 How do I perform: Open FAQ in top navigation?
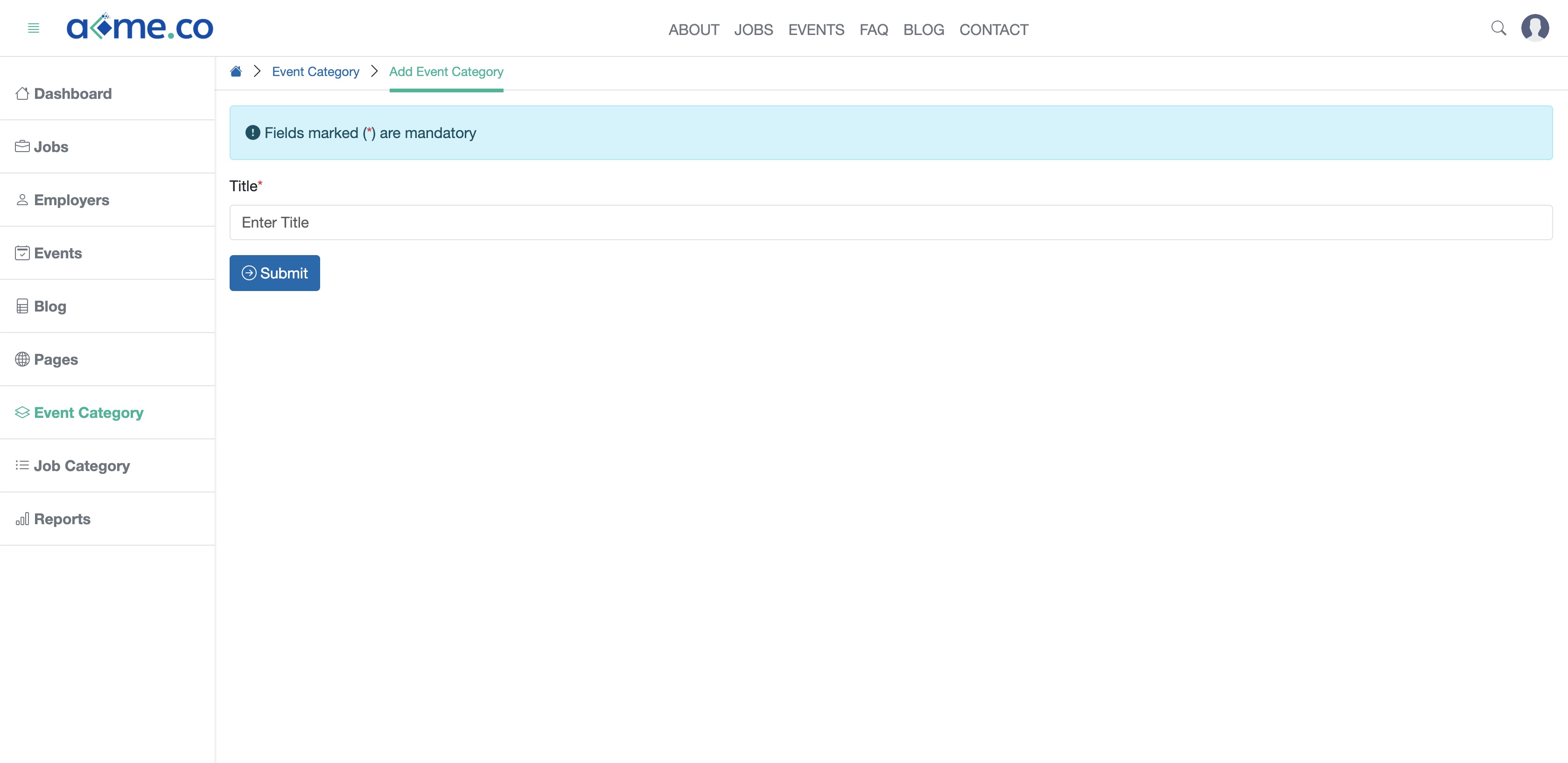[x=874, y=30]
